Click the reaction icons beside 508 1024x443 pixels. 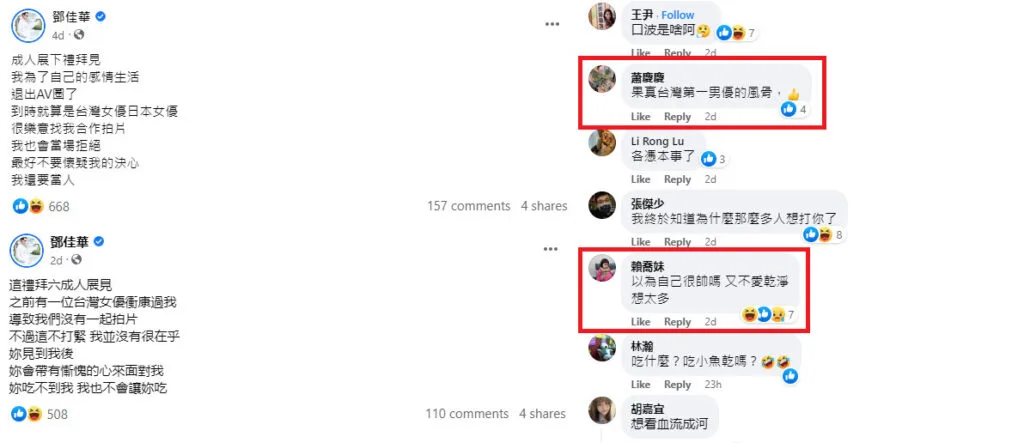(27, 414)
